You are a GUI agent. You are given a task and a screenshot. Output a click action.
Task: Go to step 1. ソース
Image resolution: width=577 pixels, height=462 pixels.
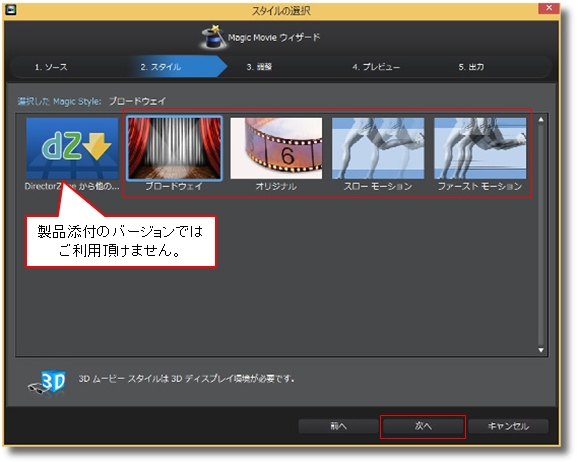(51, 67)
